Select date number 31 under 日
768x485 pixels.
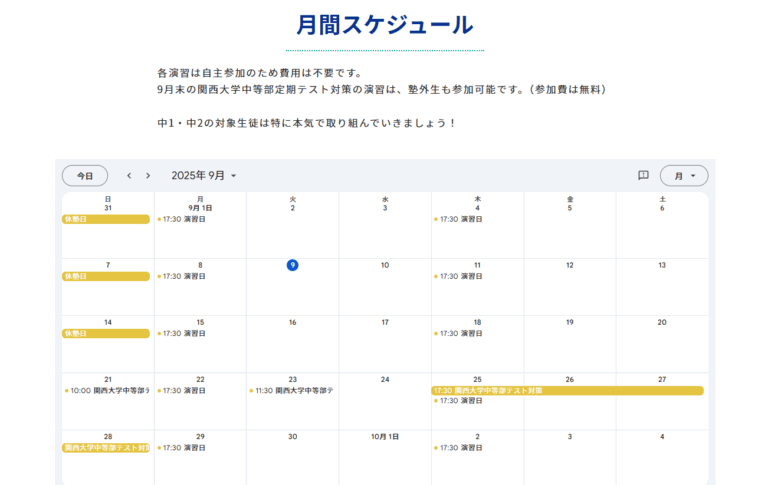click(108, 208)
